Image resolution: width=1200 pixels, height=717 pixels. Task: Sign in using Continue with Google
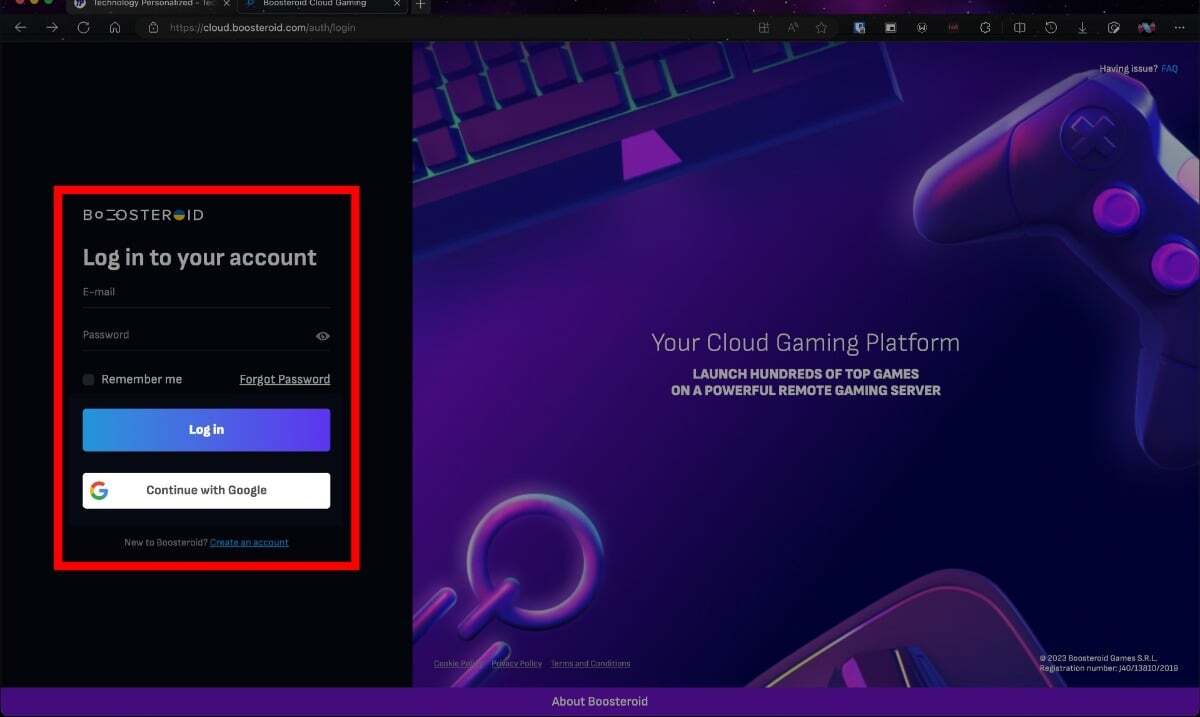pyautogui.click(x=206, y=490)
